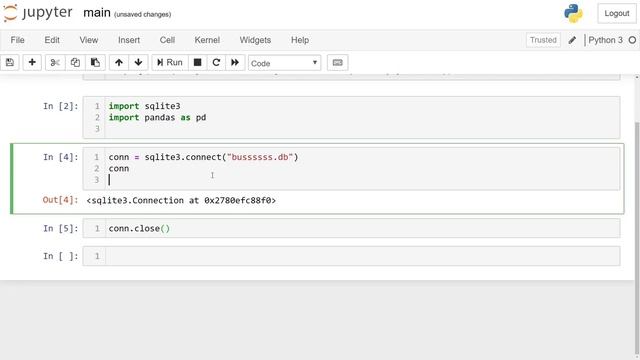The image size is (640, 360).
Task: Move selected cell down arrow
Action: [x=138, y=62]
